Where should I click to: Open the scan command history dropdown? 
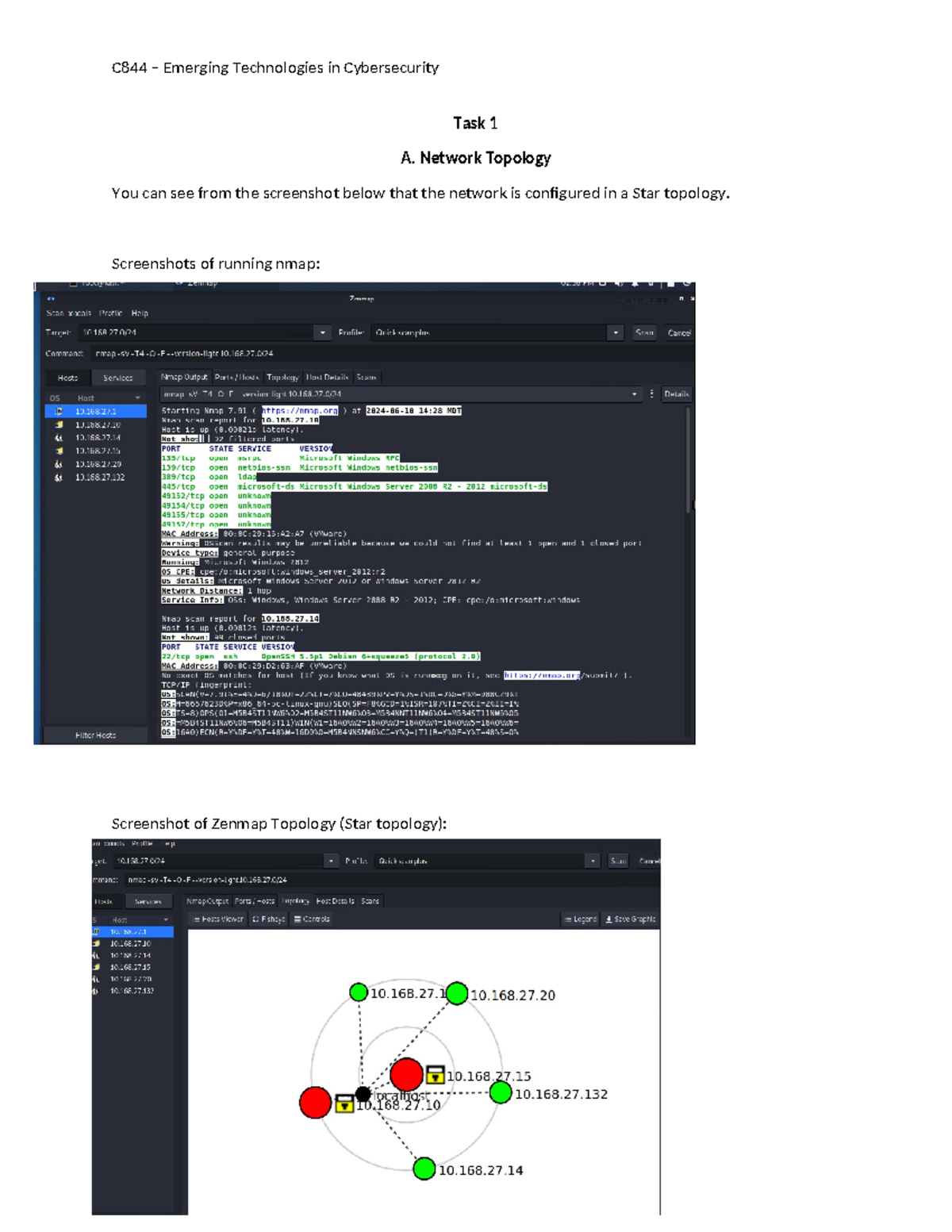click(x=635, y=394)
